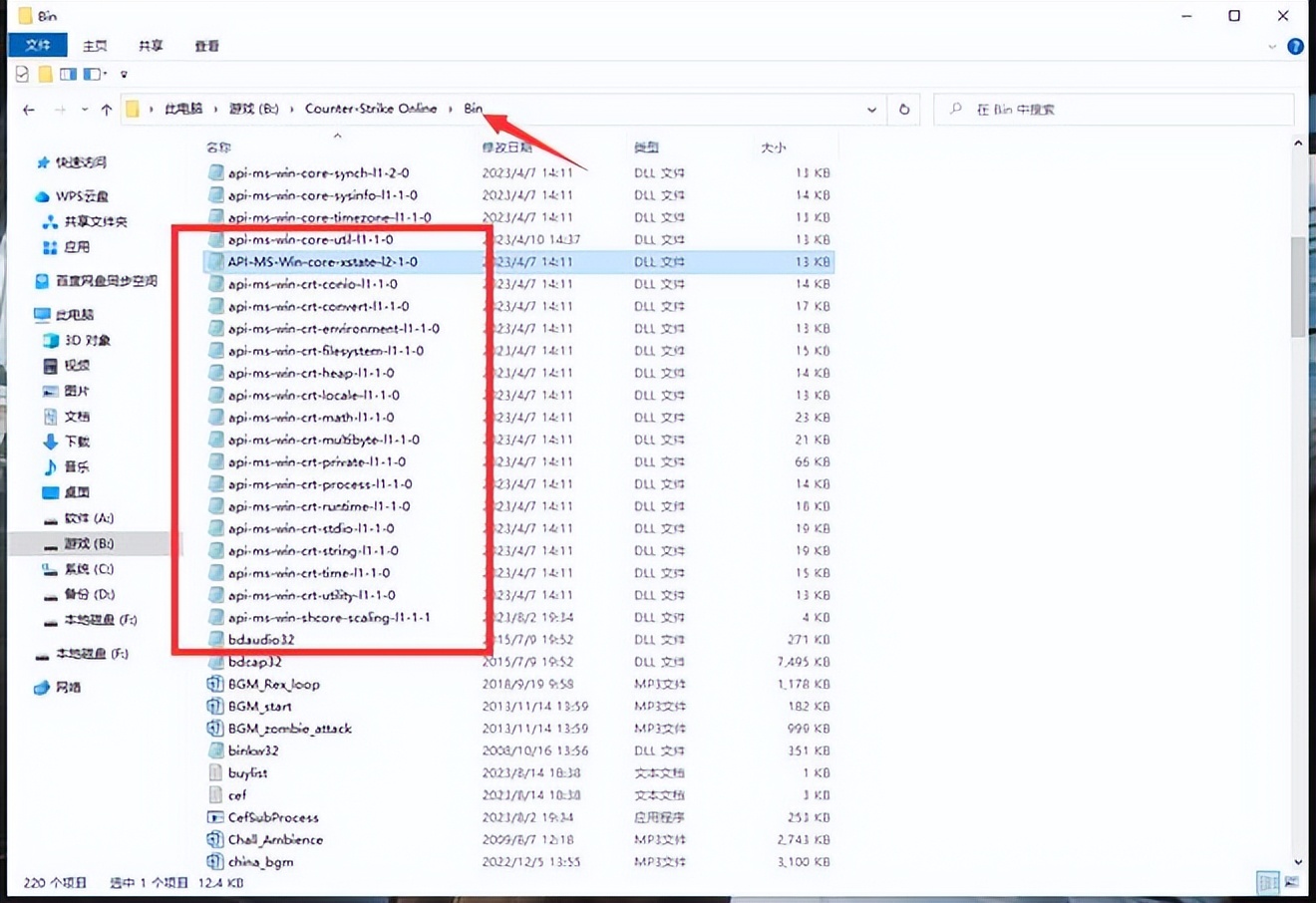Open the 文件 tab
Screen dimensions: 1316x903
[x=38, y=45]
